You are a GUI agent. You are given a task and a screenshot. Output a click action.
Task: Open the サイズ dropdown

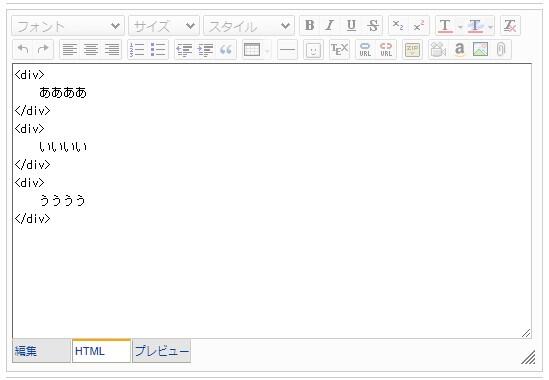tap(164, 26)
